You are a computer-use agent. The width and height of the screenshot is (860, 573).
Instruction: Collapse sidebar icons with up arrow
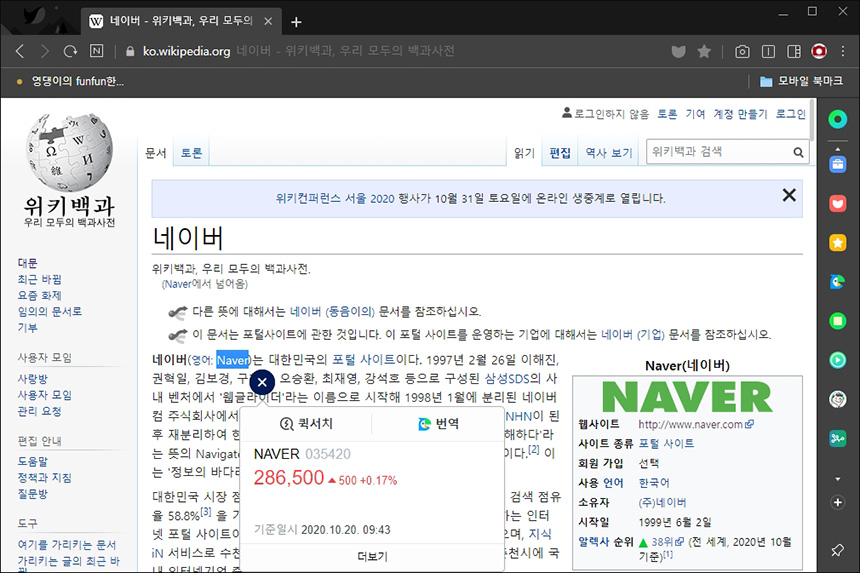coord(838,149)
